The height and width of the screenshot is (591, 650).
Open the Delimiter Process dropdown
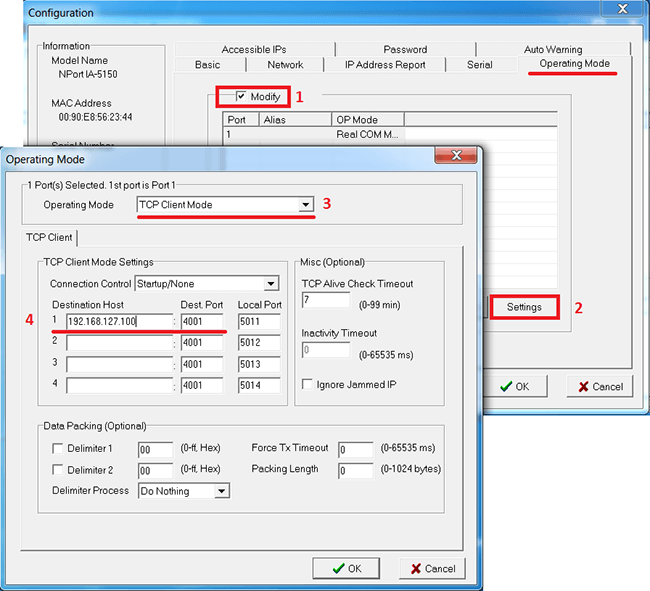pyautogui.click(x=222, y=491)
